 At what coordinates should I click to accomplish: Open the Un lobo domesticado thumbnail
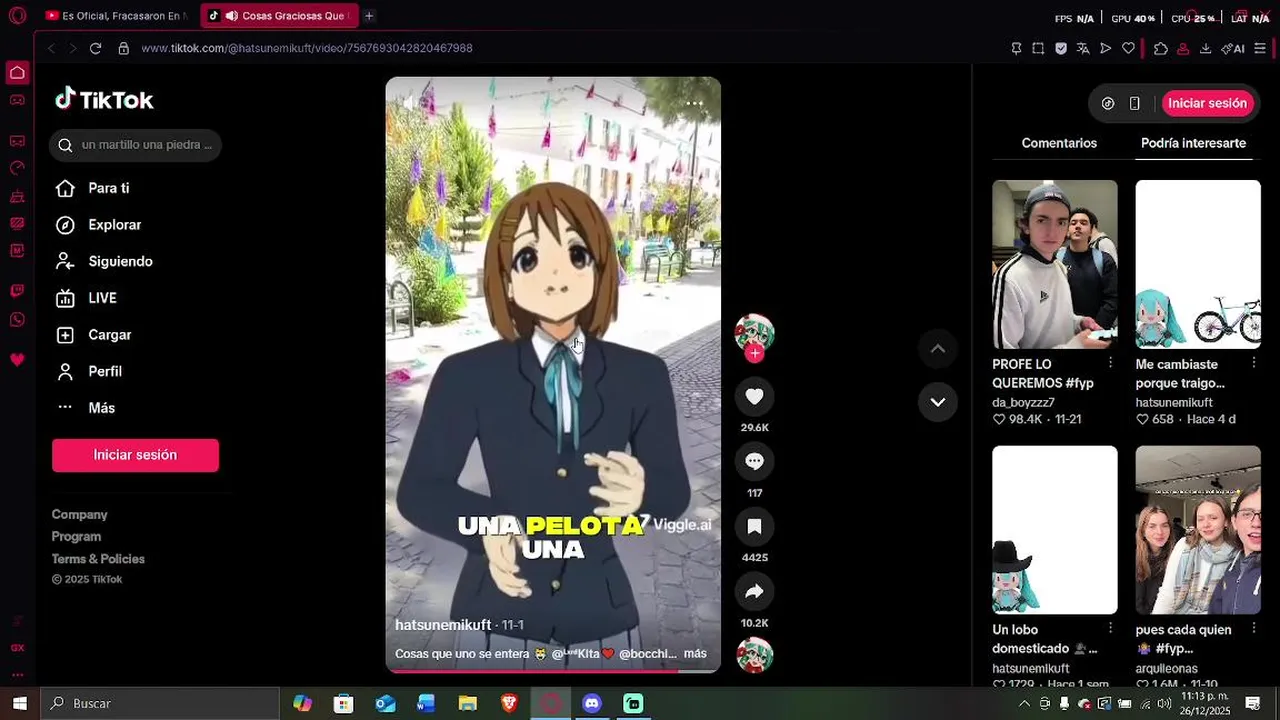click(1054, 530)
